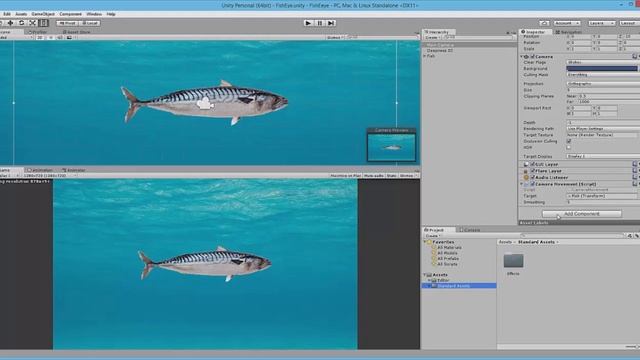Select All Materials under Favorites
Viewport: 640px width, 360px height.
click(449, 248)
